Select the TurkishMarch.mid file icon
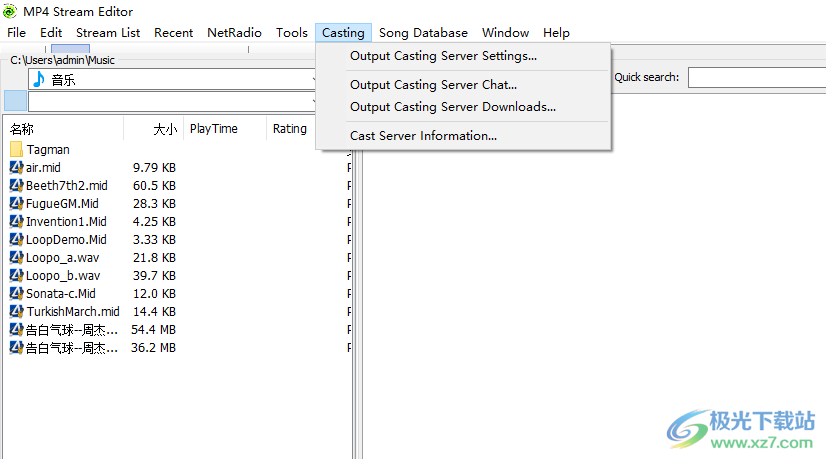 [x=16, y=311]
